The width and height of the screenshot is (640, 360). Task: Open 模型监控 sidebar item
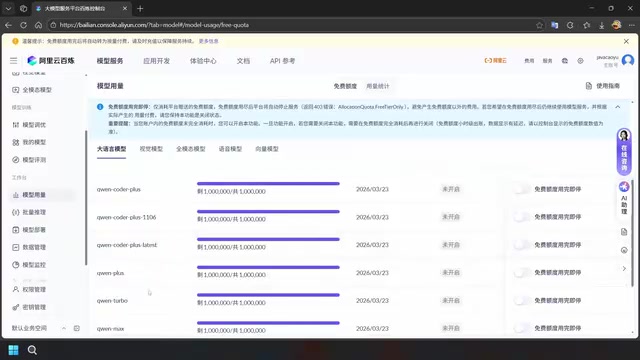29,265
